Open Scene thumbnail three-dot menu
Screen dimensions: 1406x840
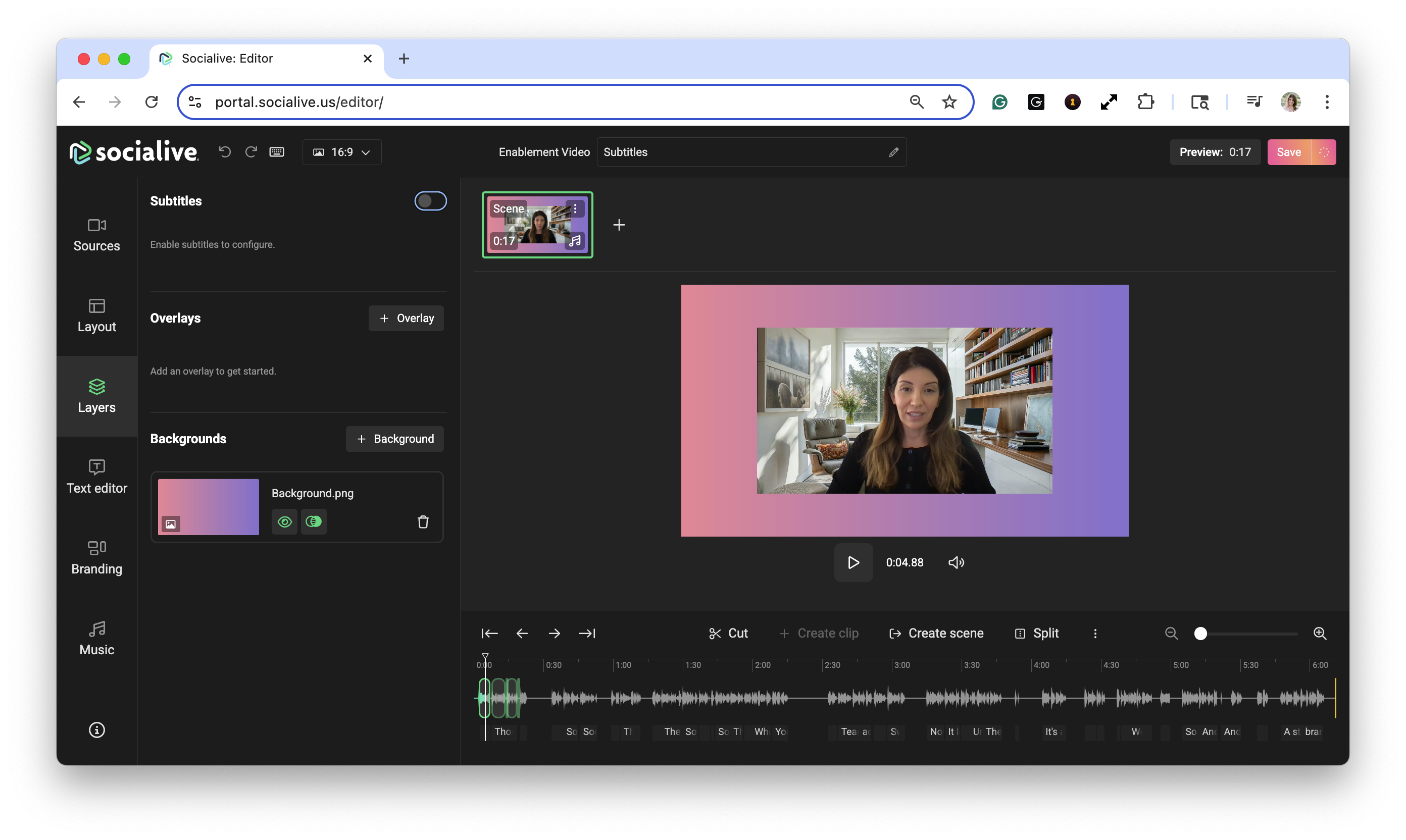[575, 209]
